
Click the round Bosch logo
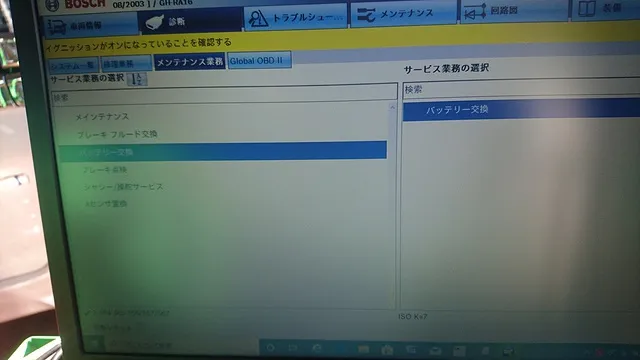coord(52,5)
